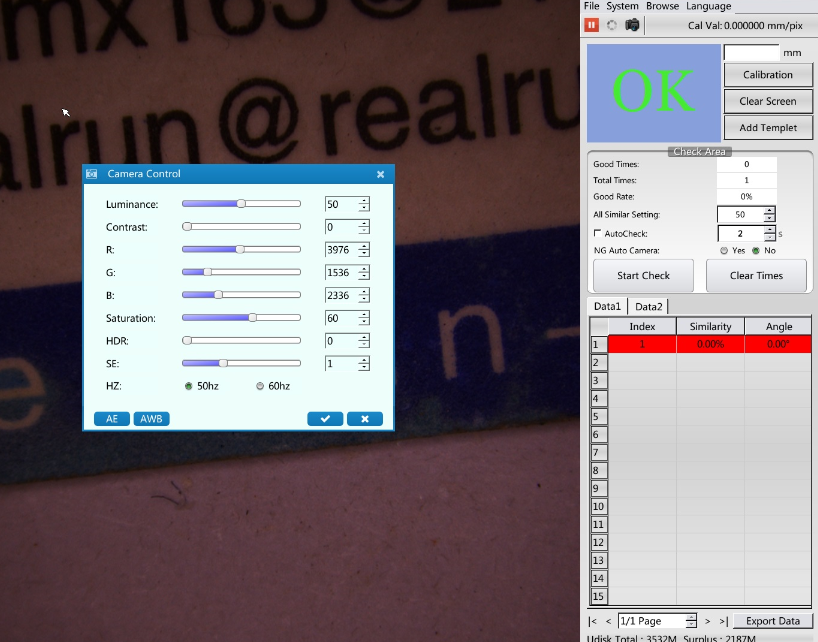Click the 1/1 Page input field

tap(652, 621)
